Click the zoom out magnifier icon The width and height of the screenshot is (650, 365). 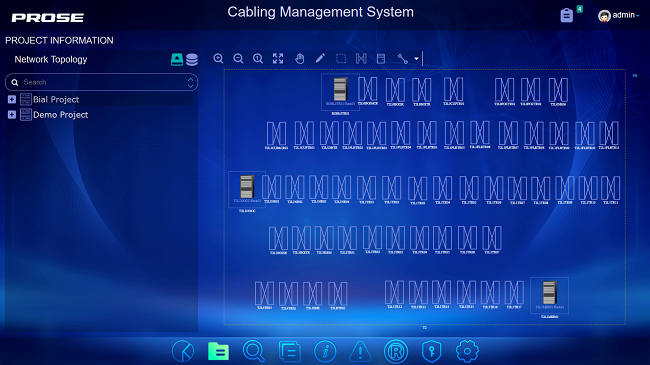click(x=238, y=58)
